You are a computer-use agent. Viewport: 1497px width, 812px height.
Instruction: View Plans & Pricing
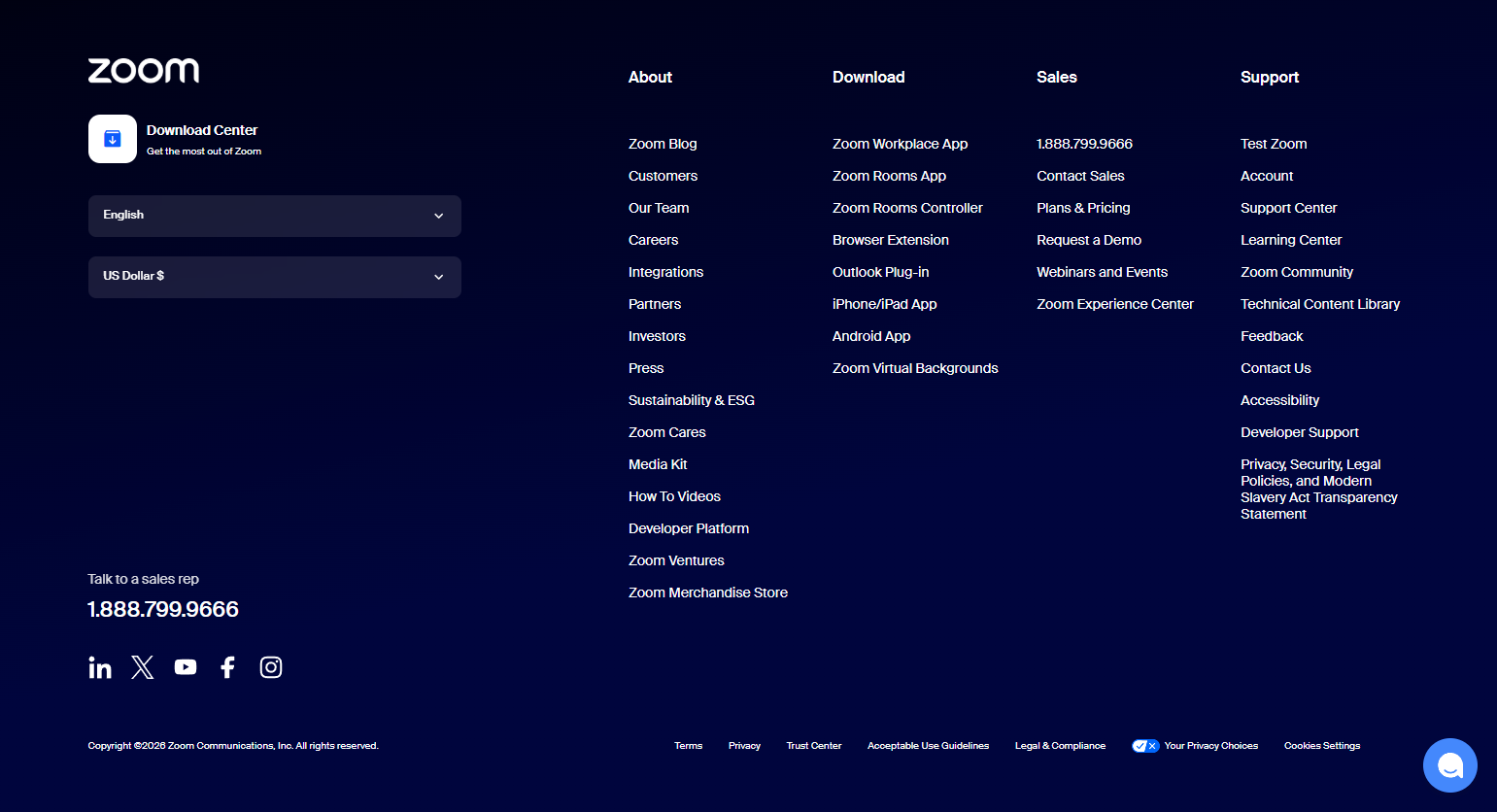tap(1083, 208)
